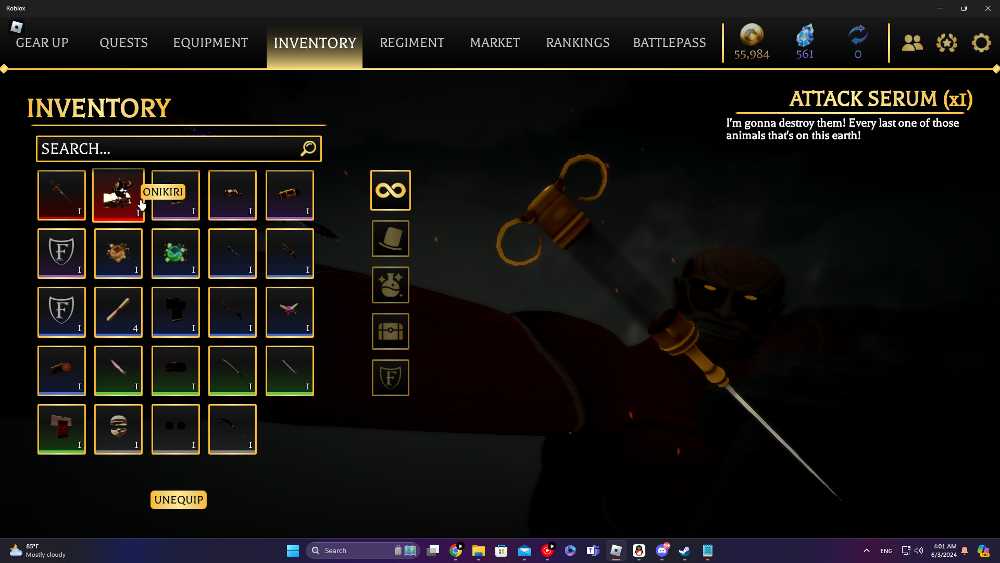Open Microsoft Teams from the taskbar

click(x=593, y=550)
